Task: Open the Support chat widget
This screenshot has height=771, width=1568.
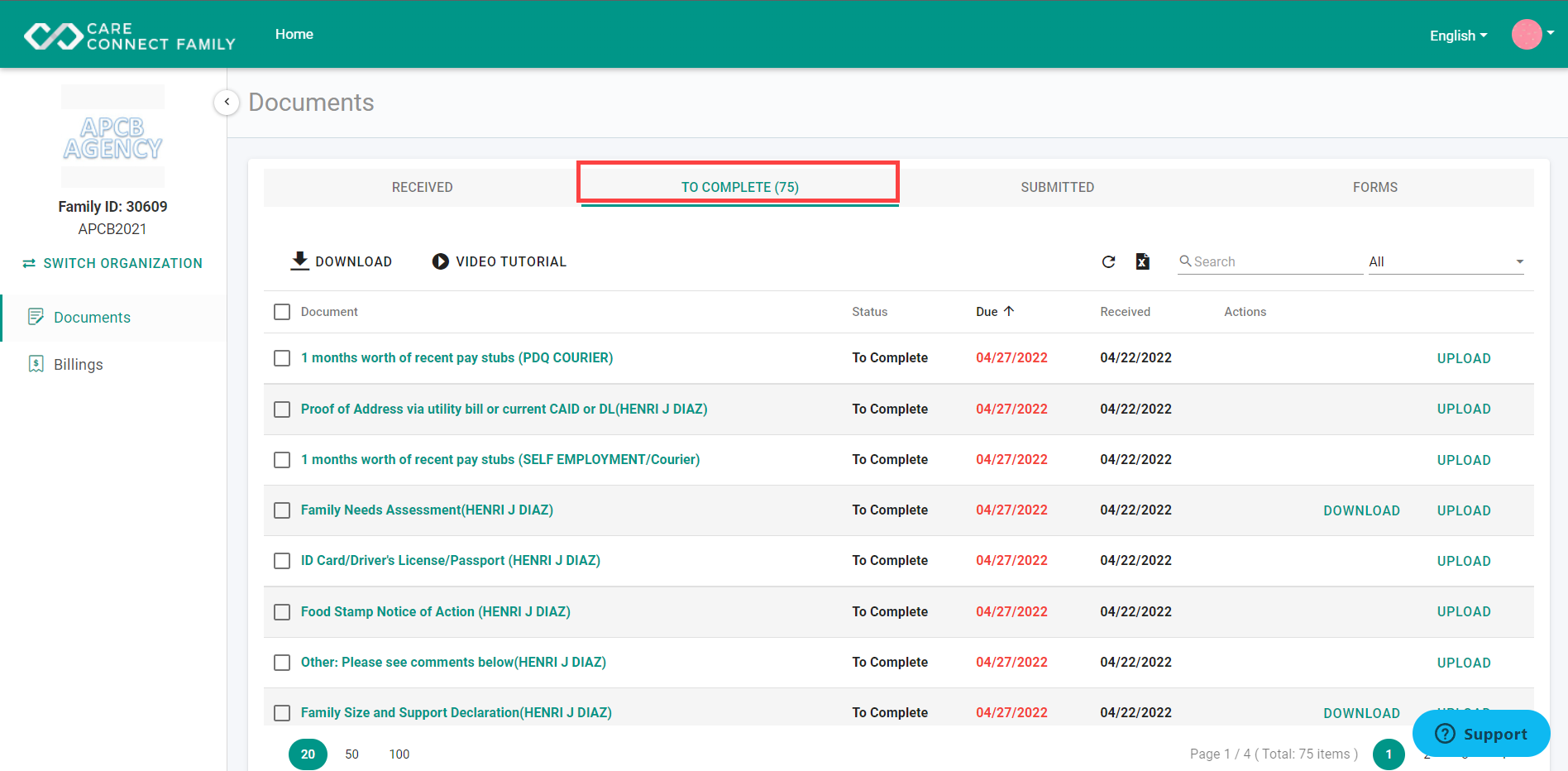Action: 1481,733
